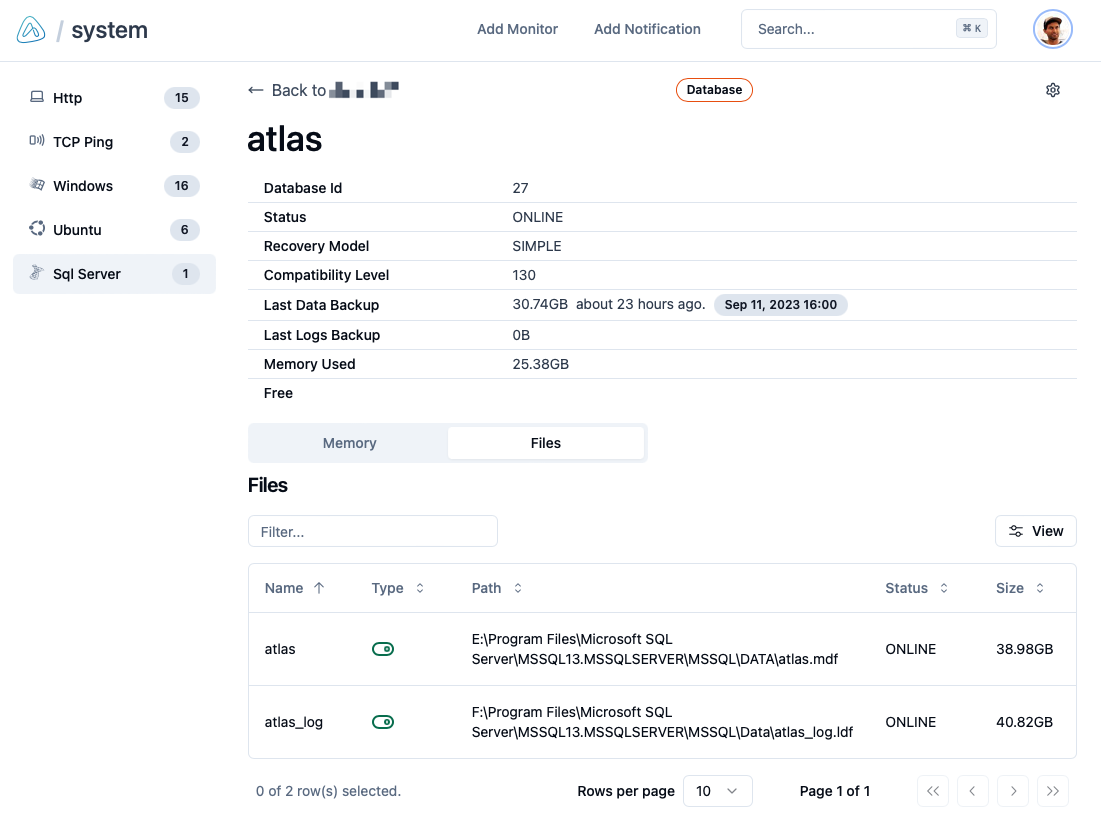Toggle type switch for atlas_log file
This screenshot has width=1101, height=824.
pyautogui.click(x=383, y=722)
